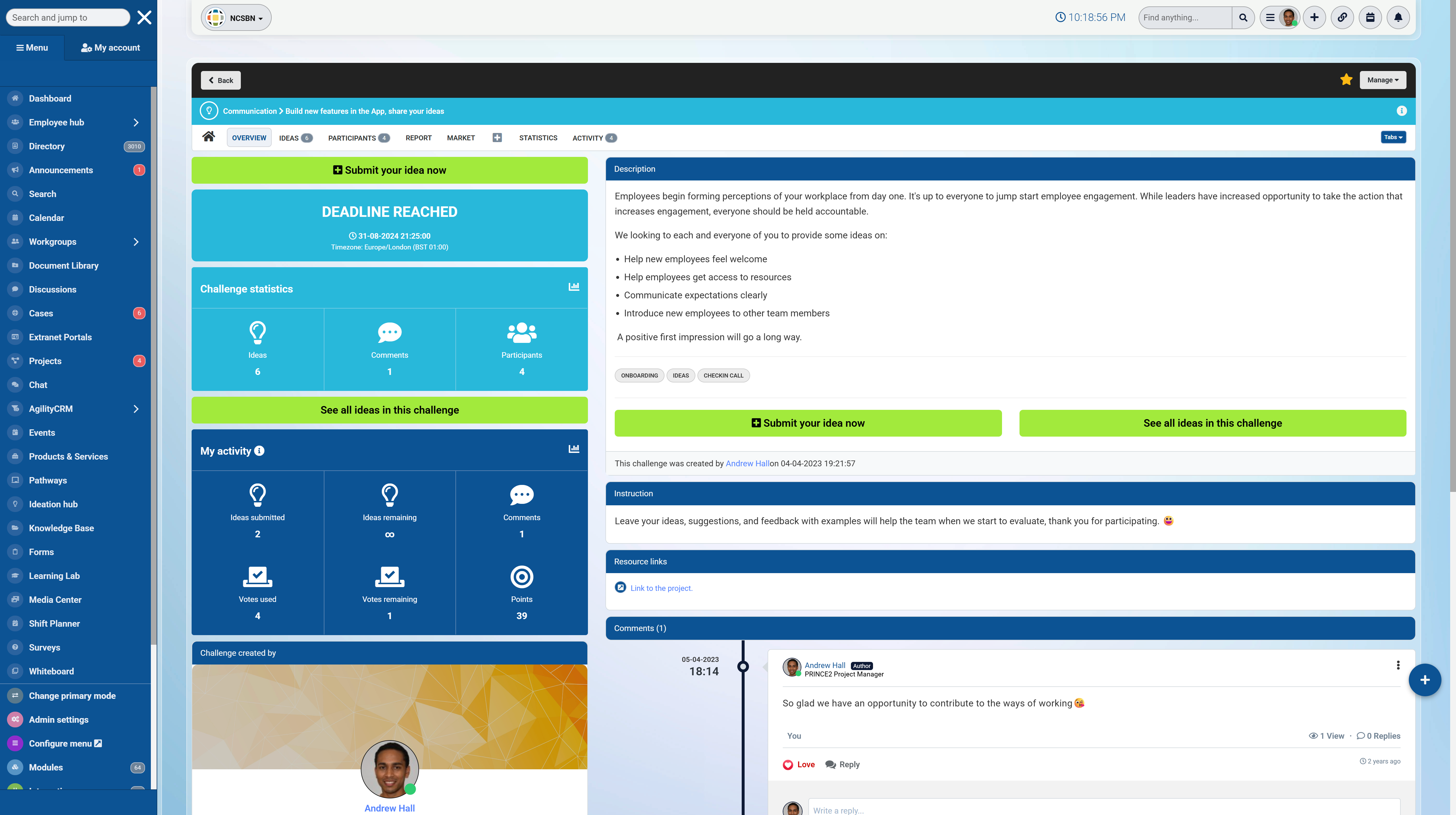Click the calendar icon in top bar
Image resolution: width=1456 pixels, height=815 pixels.
pos(1370,17)
